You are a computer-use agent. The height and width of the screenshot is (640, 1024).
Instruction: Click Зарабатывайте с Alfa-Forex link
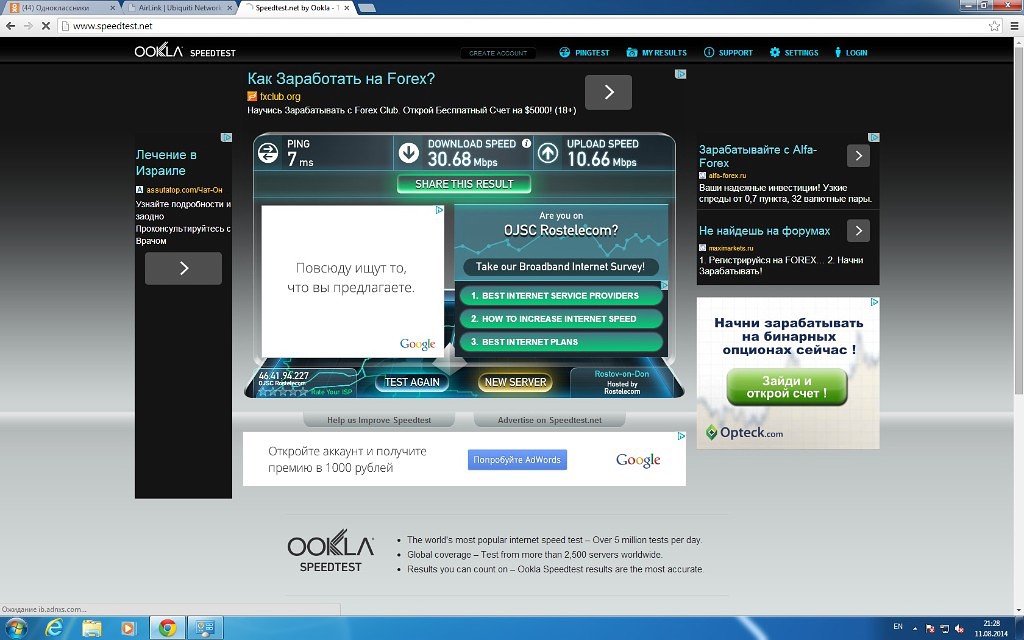(758, 156)
